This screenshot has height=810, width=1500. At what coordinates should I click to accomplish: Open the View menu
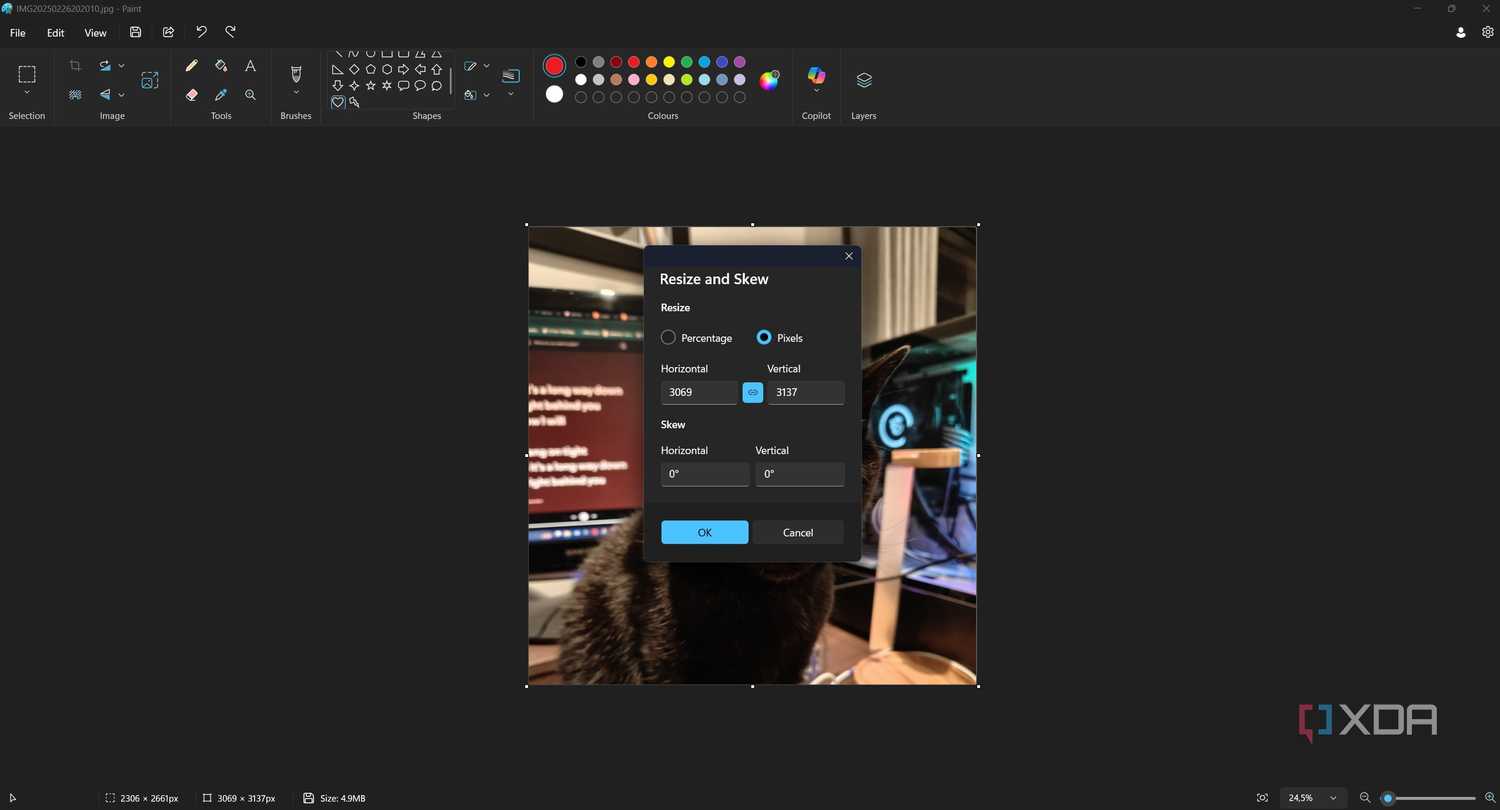(95, 33)
